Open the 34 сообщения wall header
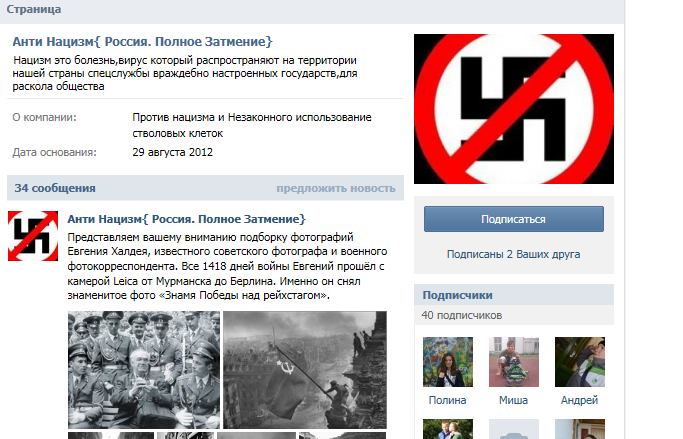683x439 pixels. coord(55,188)
